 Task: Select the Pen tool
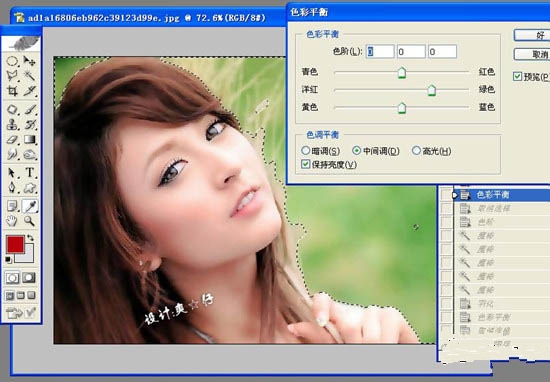pos(12,187)
